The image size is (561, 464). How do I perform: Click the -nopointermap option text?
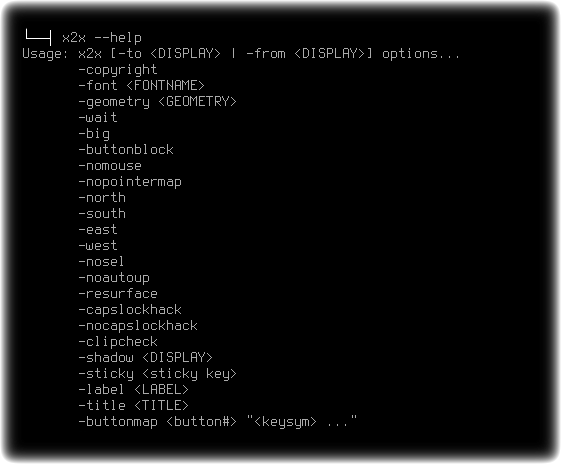[130, 182]
